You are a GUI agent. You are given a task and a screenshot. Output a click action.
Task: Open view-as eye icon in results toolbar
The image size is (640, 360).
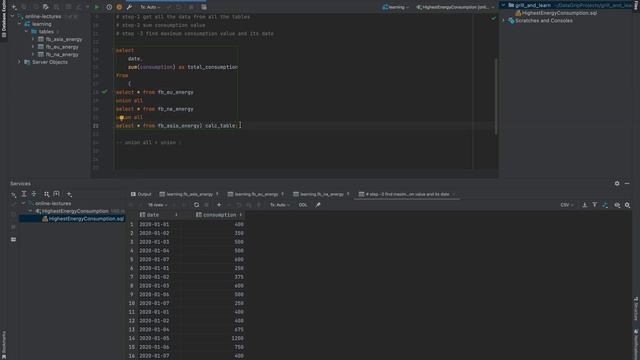[617, 205]
